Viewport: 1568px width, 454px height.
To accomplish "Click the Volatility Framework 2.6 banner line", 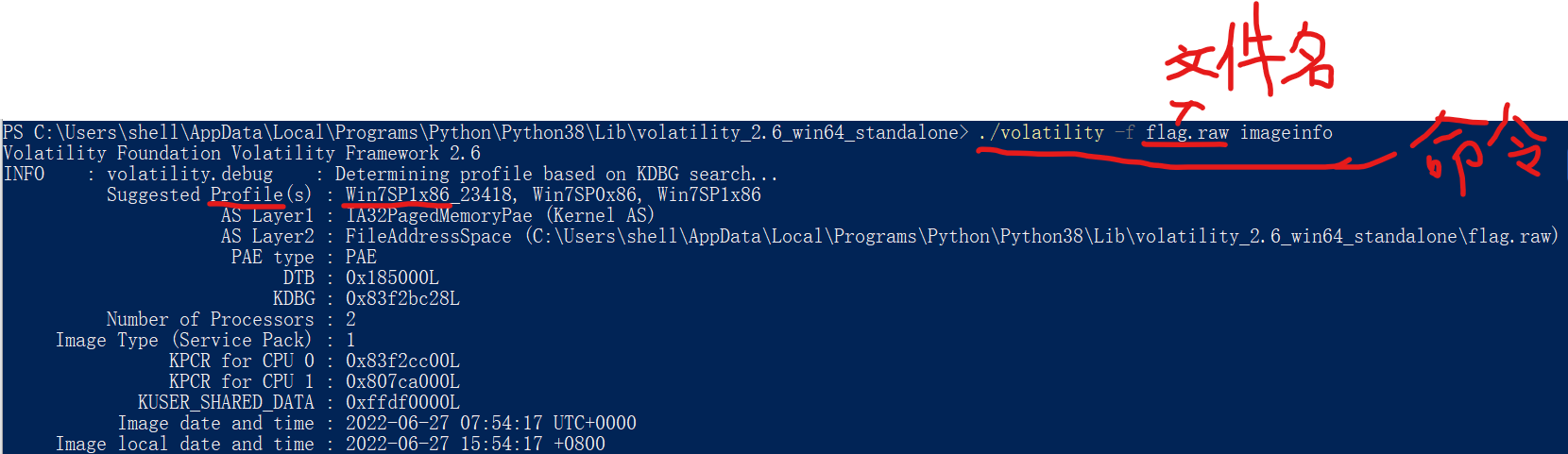I will [242, 154].
